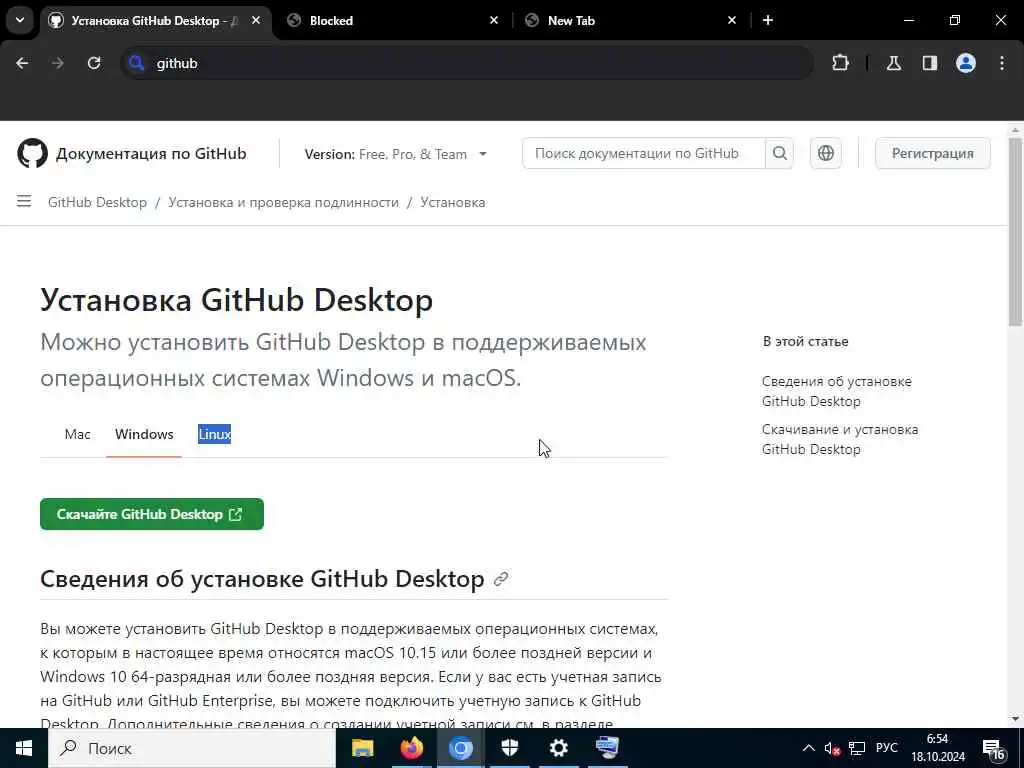The image size is (1024, 768).
Task: Click the taskbar Поиск search box
Action: pos(191,748)
